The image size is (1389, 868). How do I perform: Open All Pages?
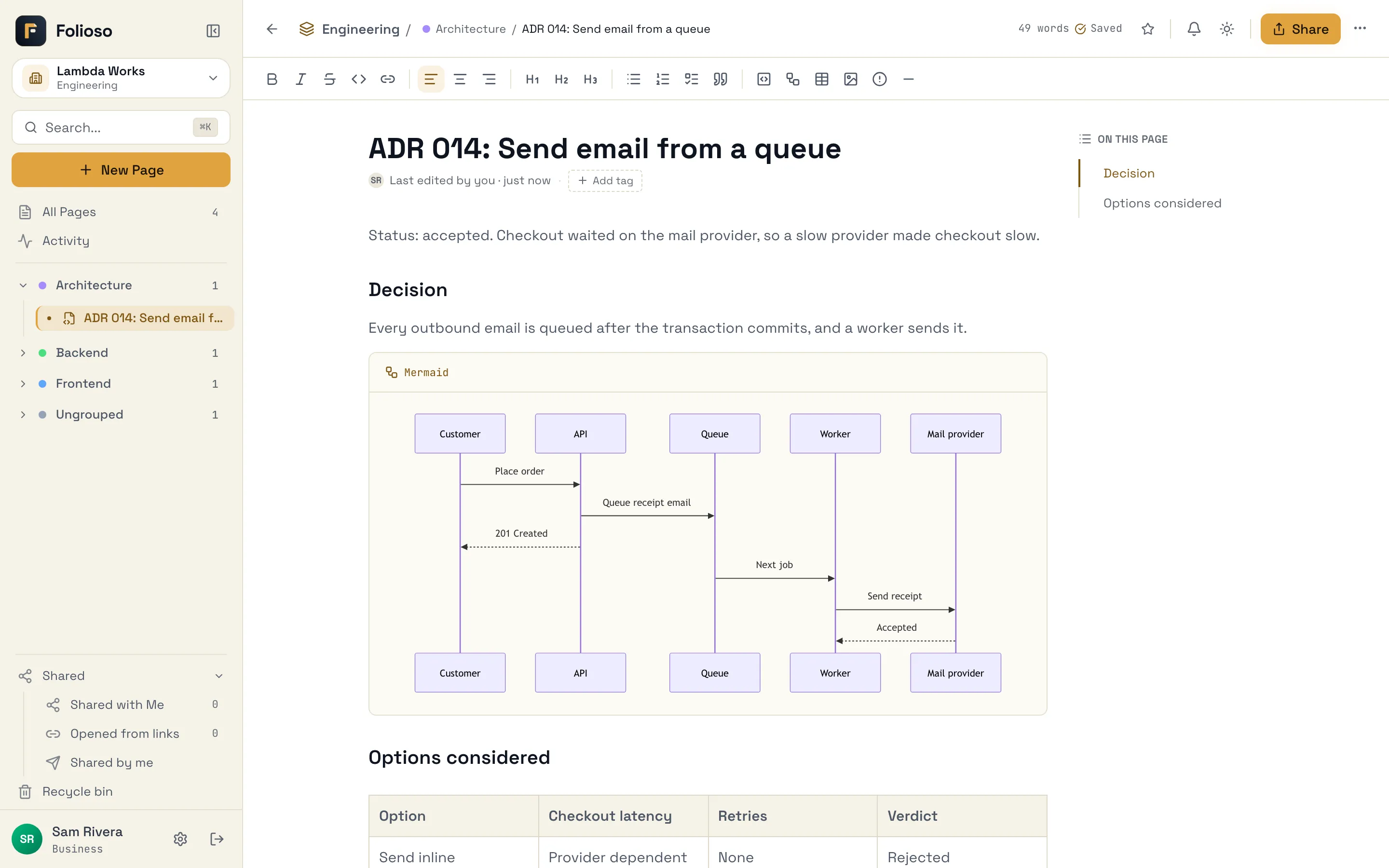(121, 212)
